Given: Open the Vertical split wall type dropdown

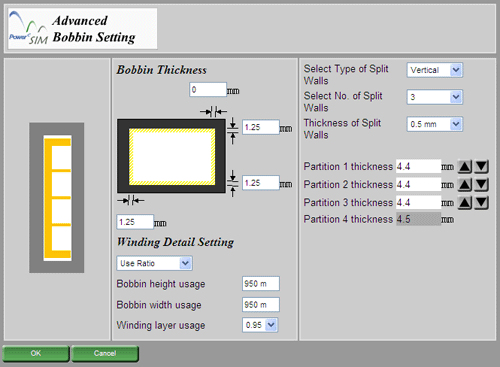Looking at the screenshot, I should click(435, 70).
